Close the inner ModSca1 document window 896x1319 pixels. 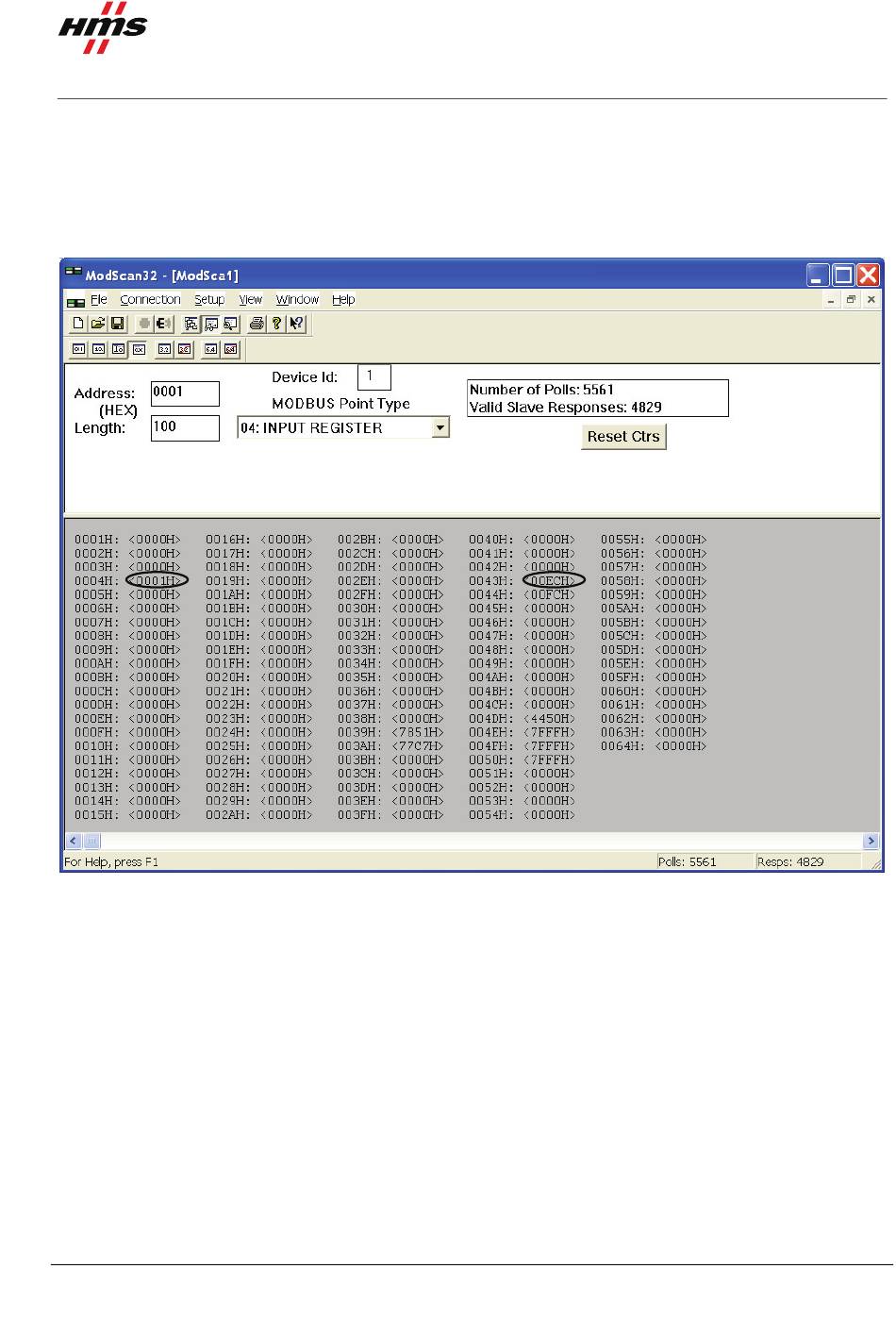tap(871, 299)
